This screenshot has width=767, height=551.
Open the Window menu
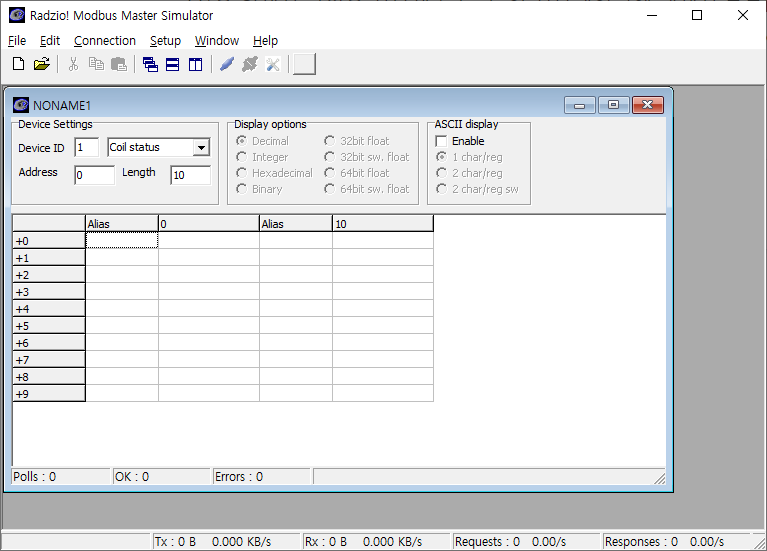click(x=217, y=41)
